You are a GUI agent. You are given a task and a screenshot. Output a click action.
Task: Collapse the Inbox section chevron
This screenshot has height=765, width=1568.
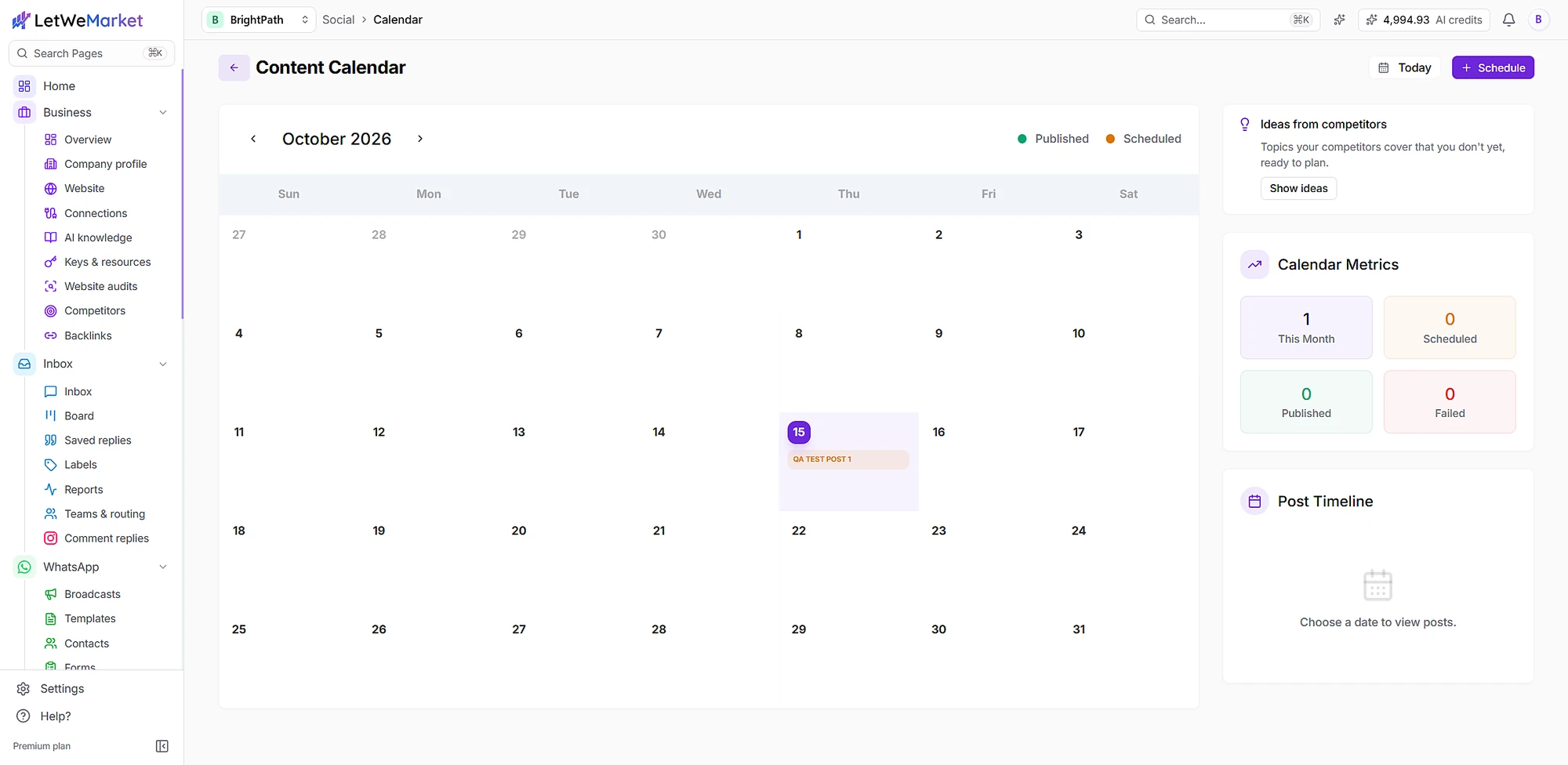[163, 364]
